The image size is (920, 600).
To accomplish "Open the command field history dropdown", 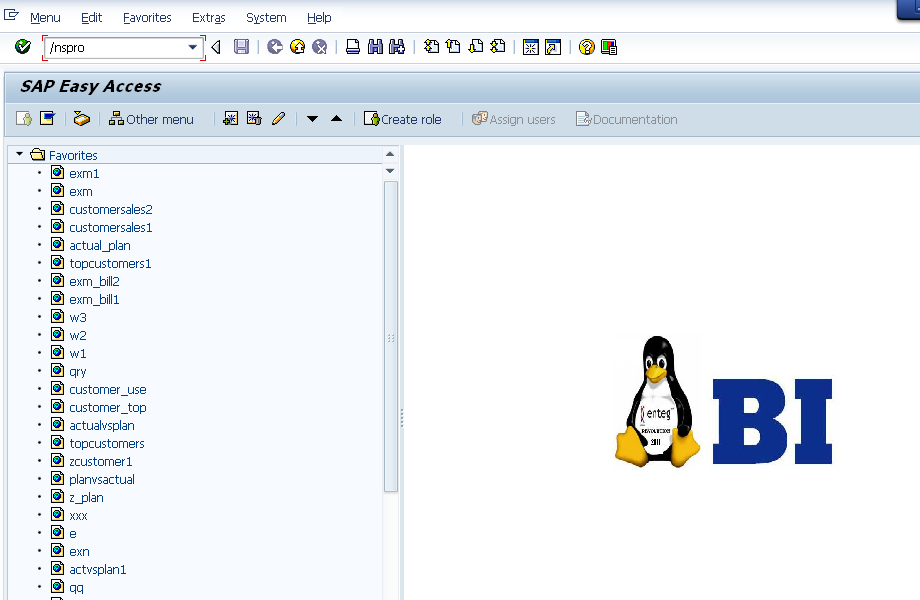I will point(192,48).
